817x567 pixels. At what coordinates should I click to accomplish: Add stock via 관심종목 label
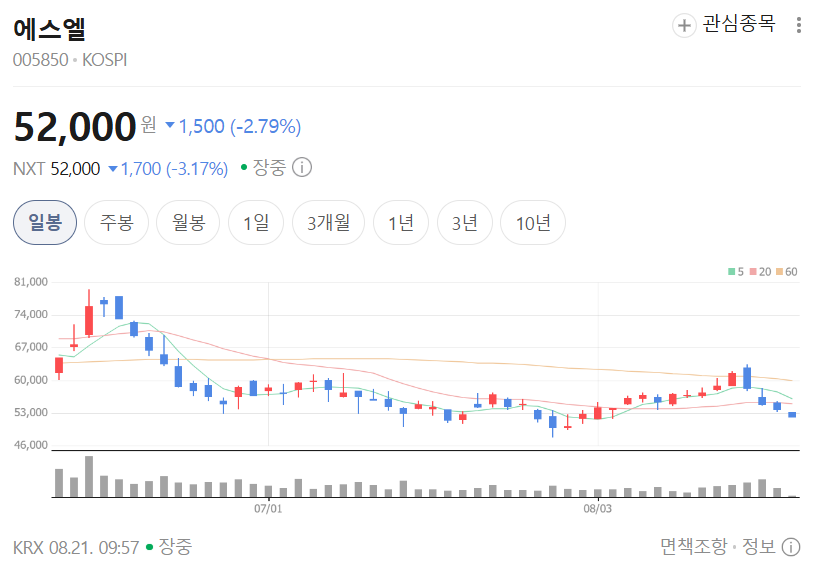click(739, 24)
